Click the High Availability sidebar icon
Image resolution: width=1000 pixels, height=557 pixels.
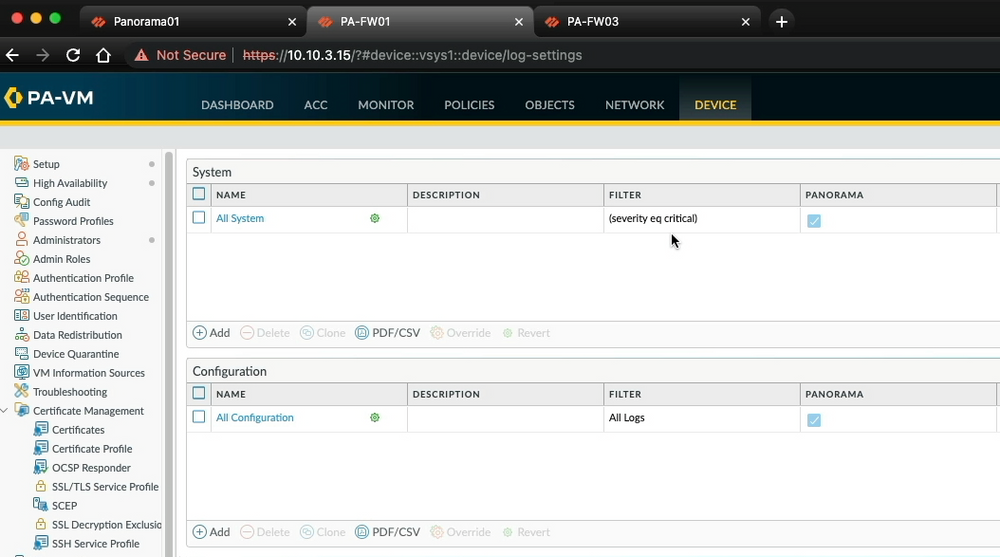click(21, 183)
